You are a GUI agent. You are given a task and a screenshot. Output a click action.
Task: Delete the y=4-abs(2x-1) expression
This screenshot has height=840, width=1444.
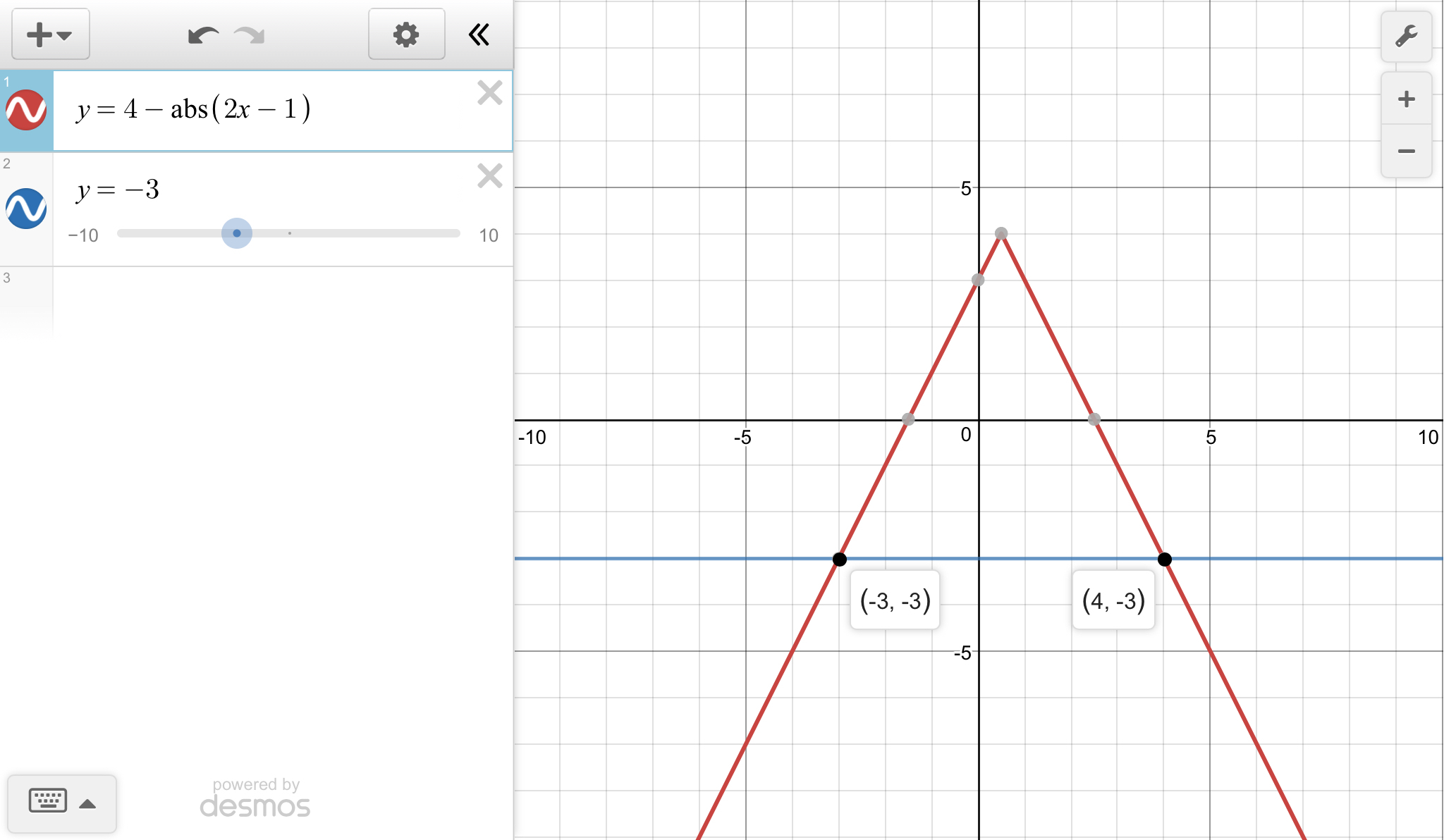click(x=489, y=93)
